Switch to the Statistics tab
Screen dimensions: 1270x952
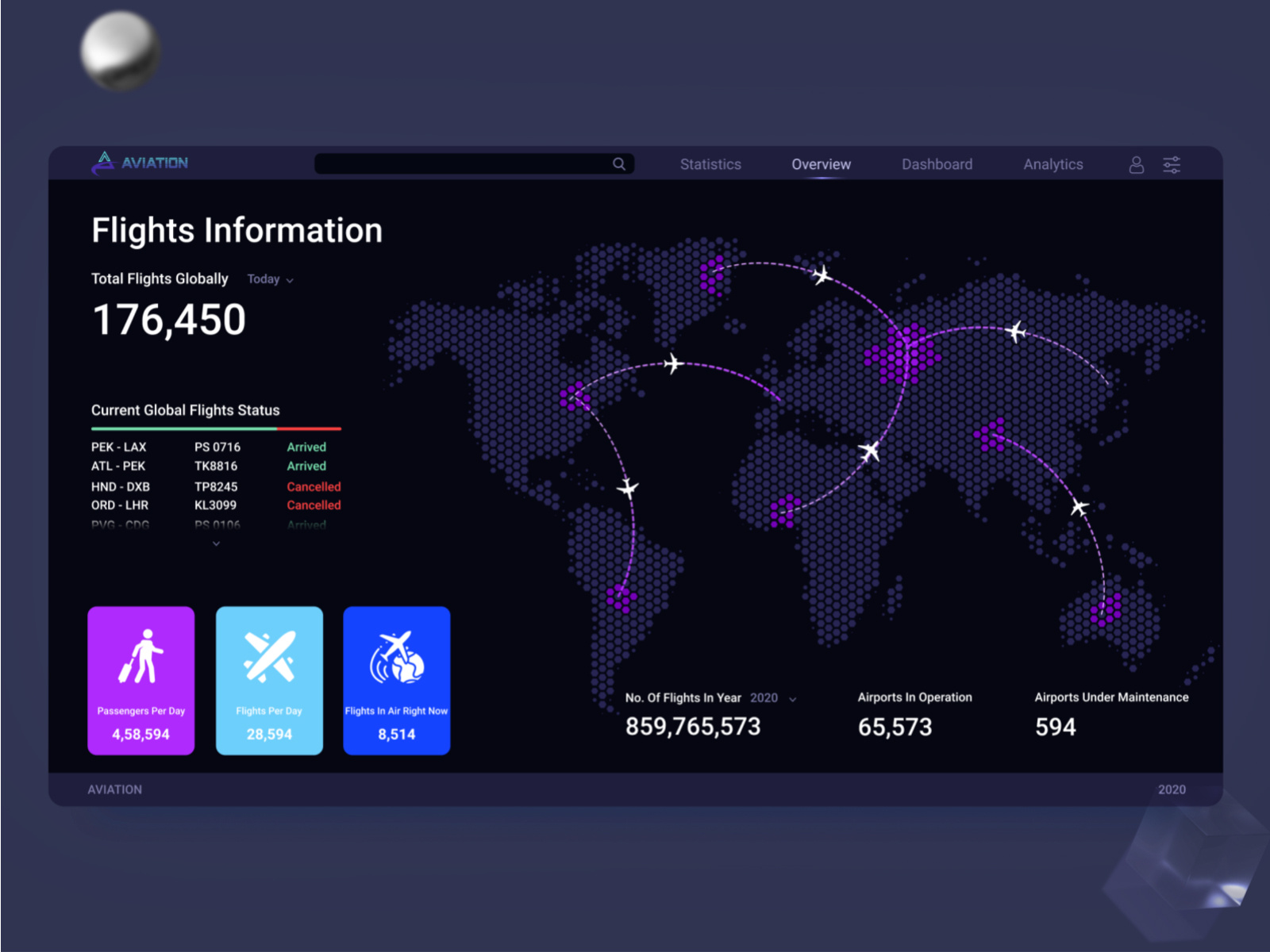[x=710, y=164]
